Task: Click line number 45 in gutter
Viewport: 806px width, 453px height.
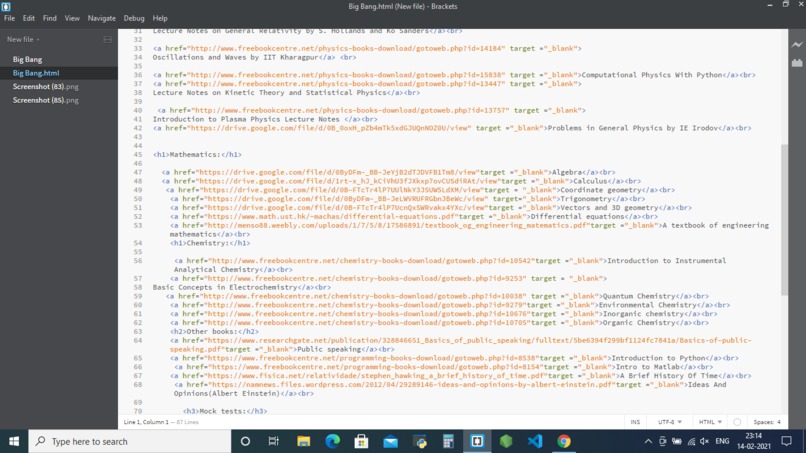Action: pos(137,155)
